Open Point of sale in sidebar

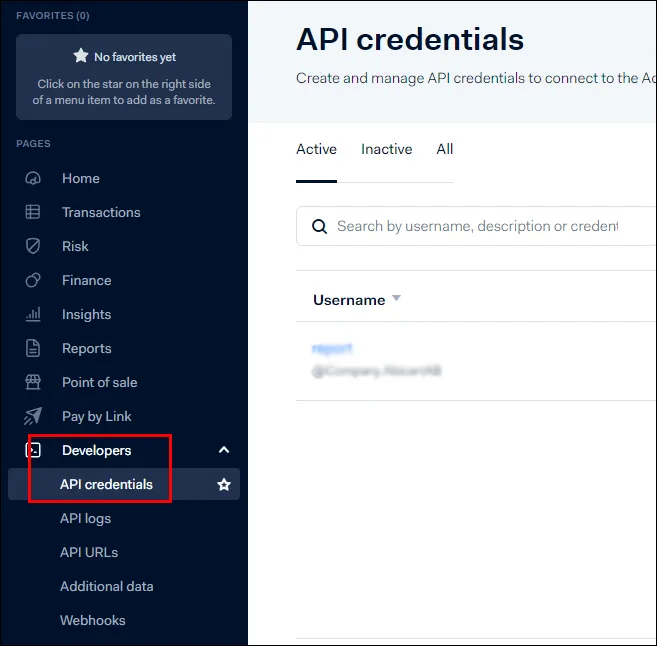coord(100,382)
